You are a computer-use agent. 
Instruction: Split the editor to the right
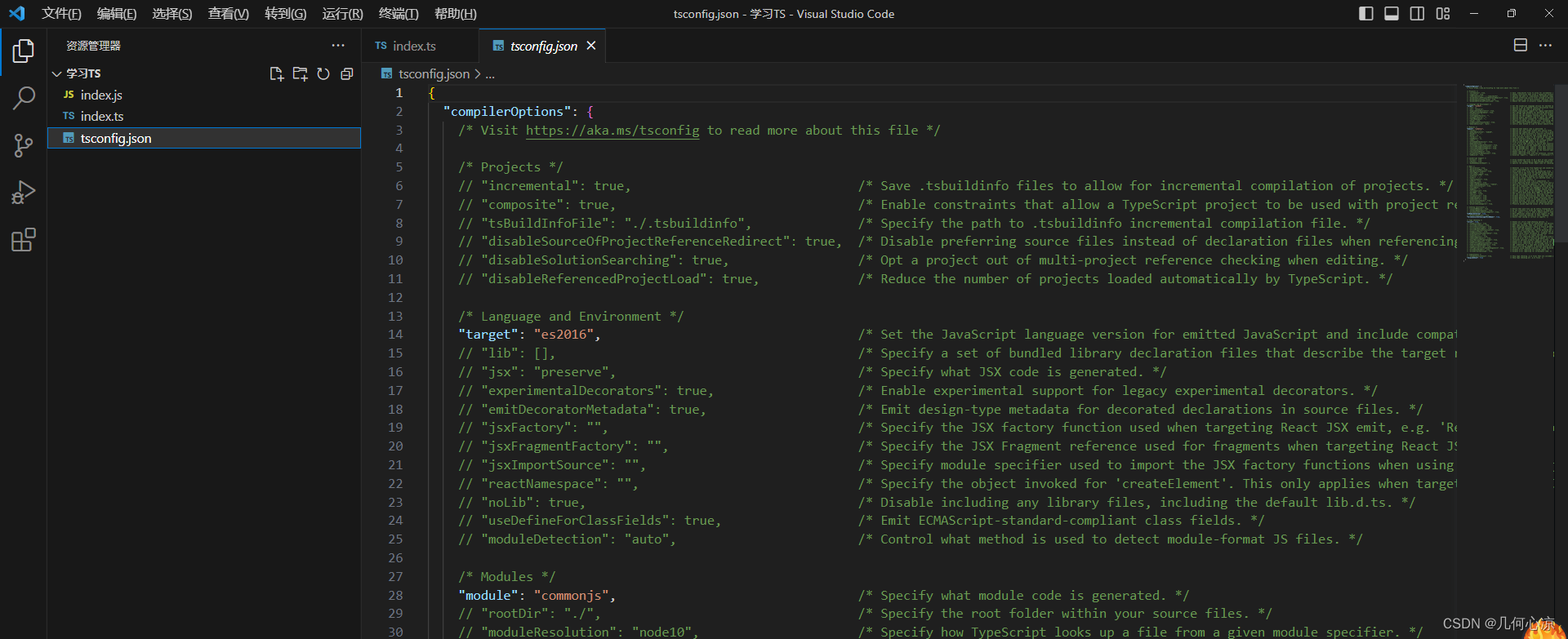pos(1521,46)
